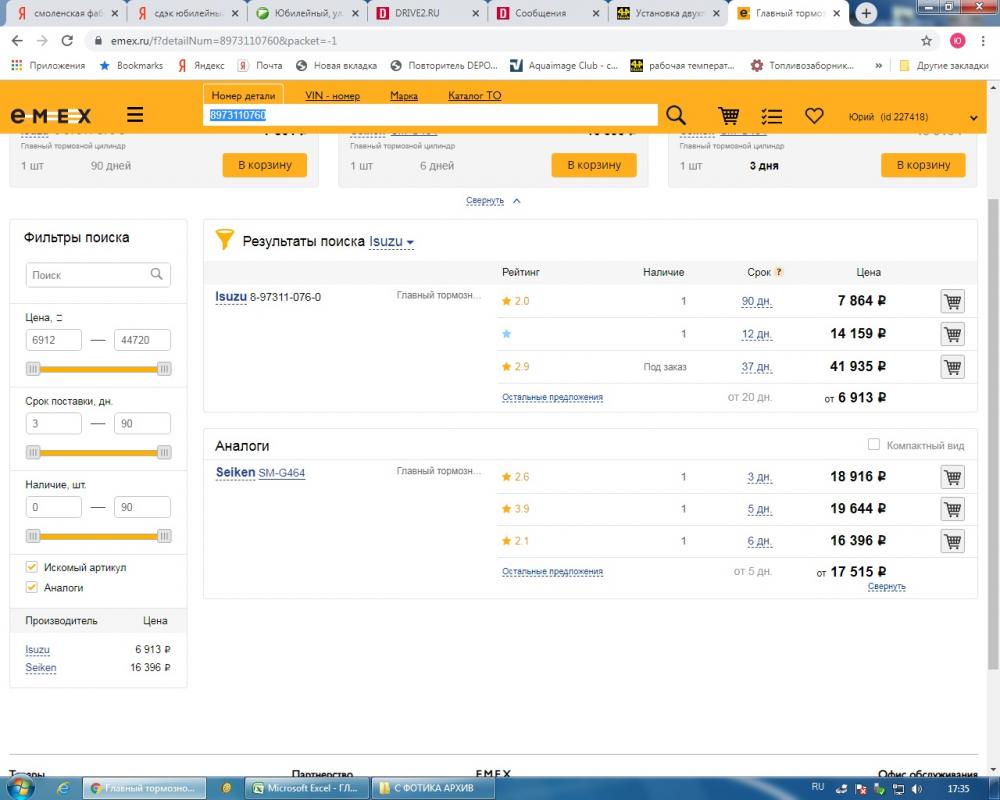Add the 14 159 ₽ offer to cart

[x=952, y=334]
